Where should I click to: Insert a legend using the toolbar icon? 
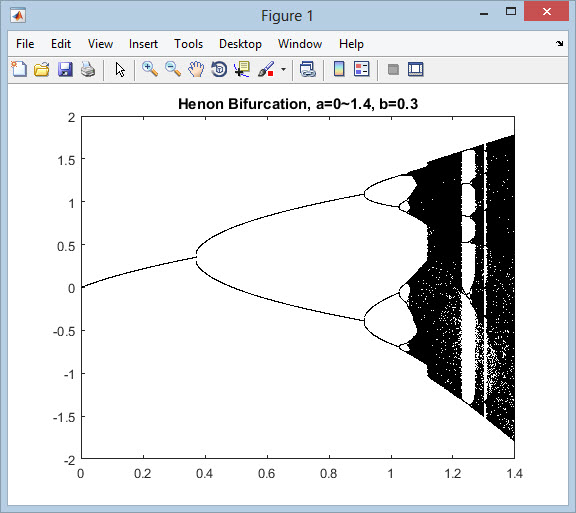pos(361,69)
